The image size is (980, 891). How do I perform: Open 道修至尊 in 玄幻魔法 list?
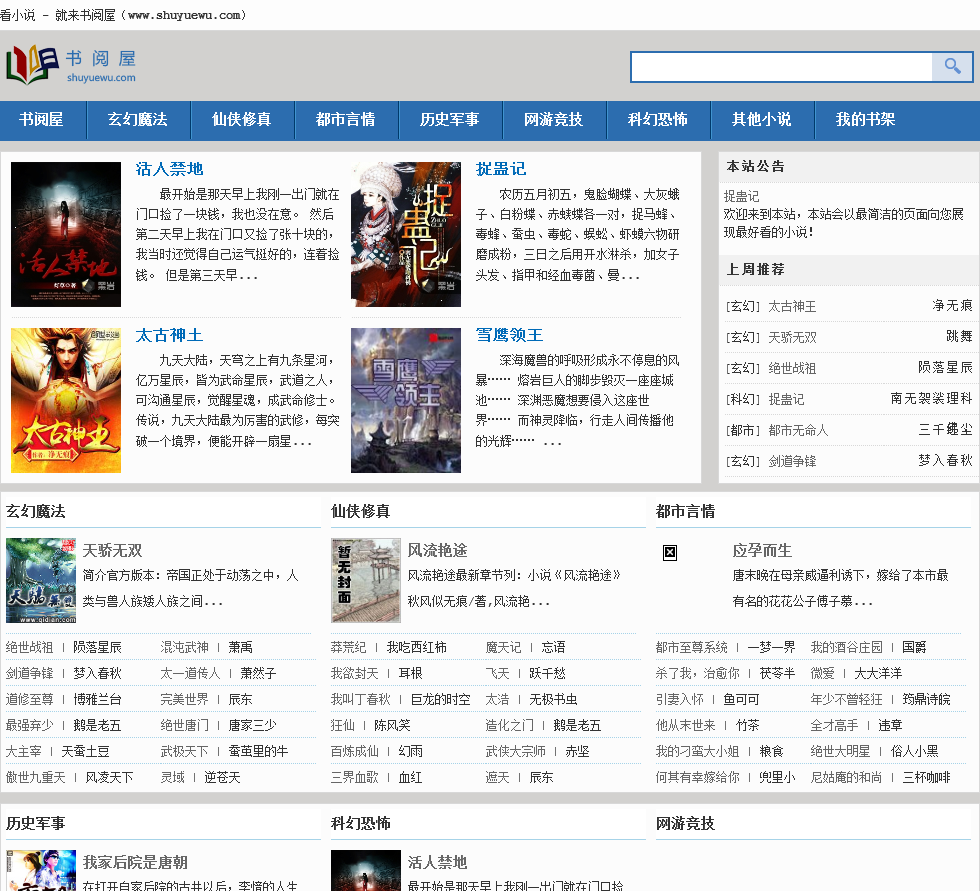29,699
